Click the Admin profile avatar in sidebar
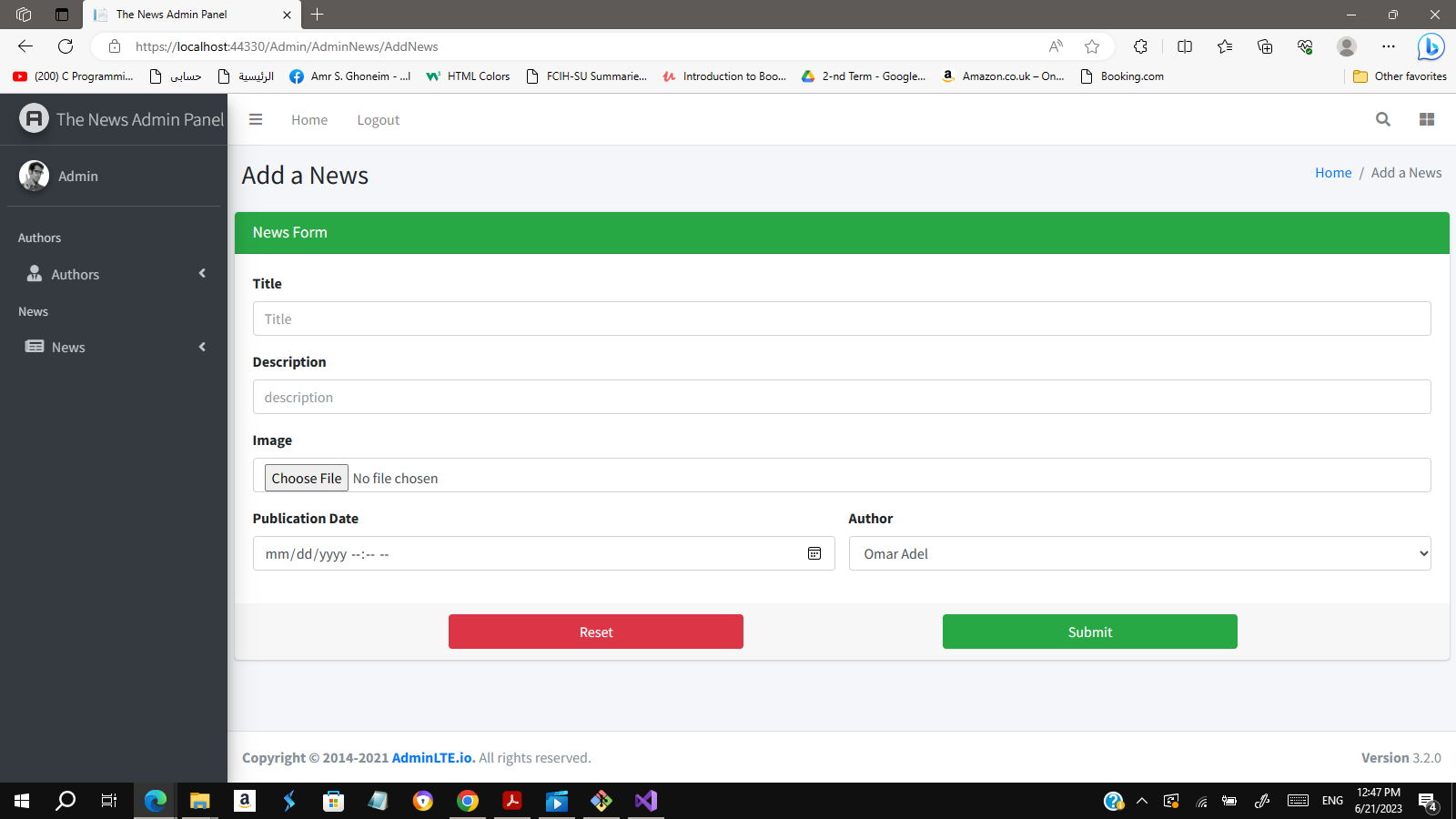Screen dimensions: 1456x819 click(x=34, y=176)
